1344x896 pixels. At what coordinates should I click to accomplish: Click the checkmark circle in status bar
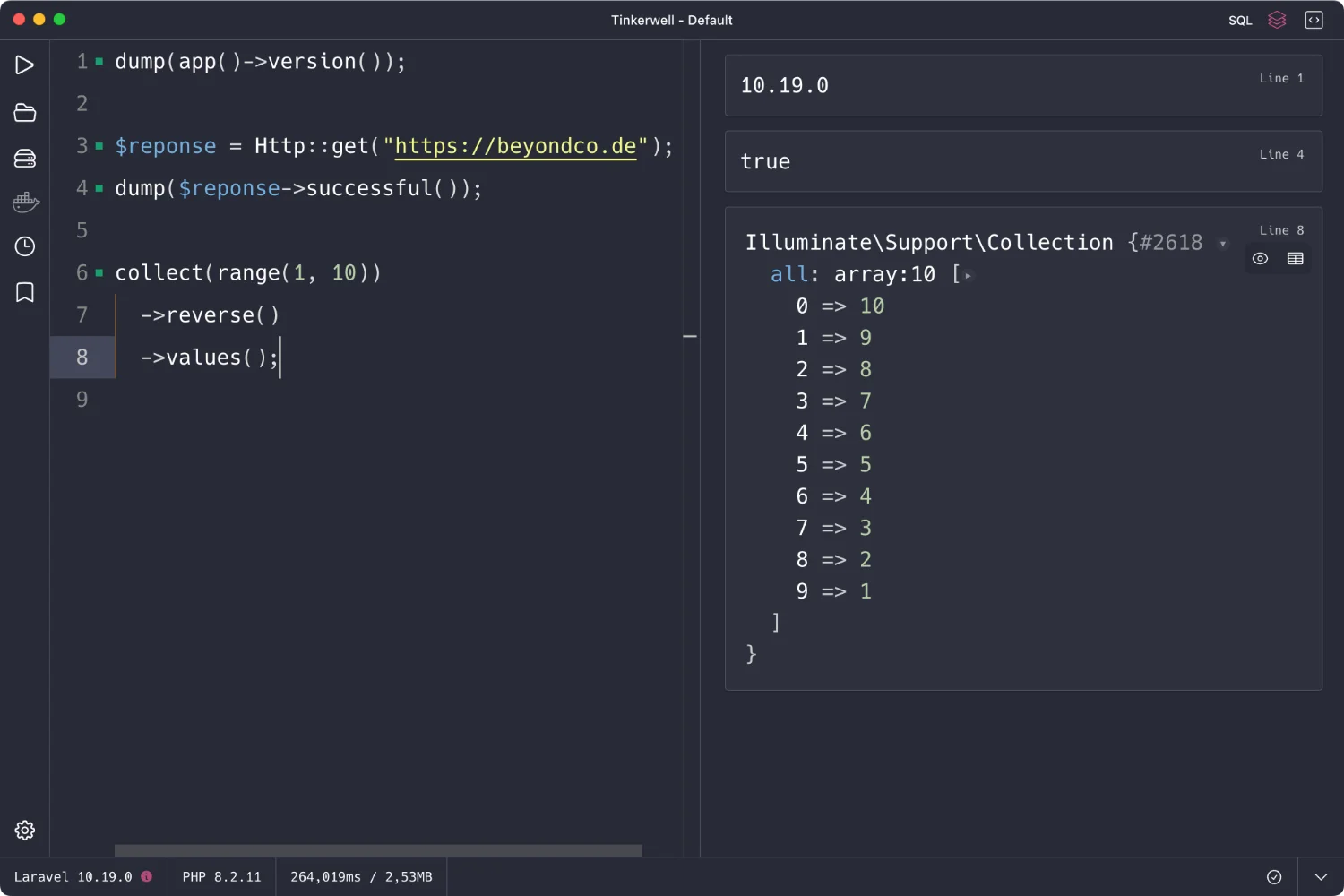click(x=1274, y=877)
